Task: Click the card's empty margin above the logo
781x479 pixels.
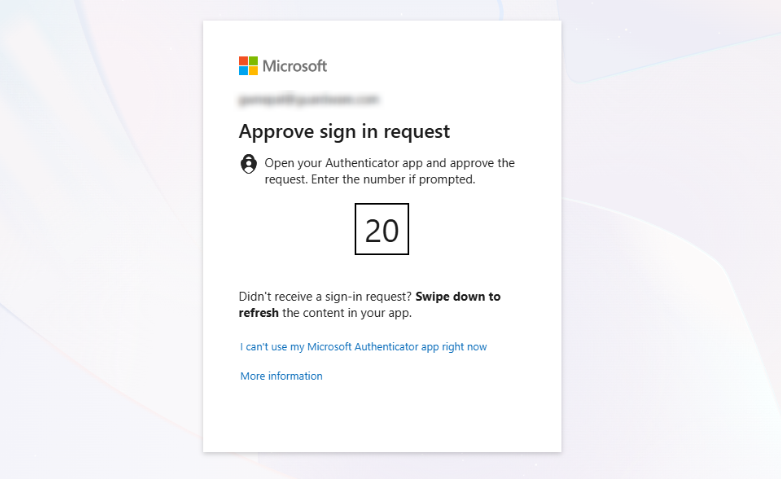Action: coord(380,35)
